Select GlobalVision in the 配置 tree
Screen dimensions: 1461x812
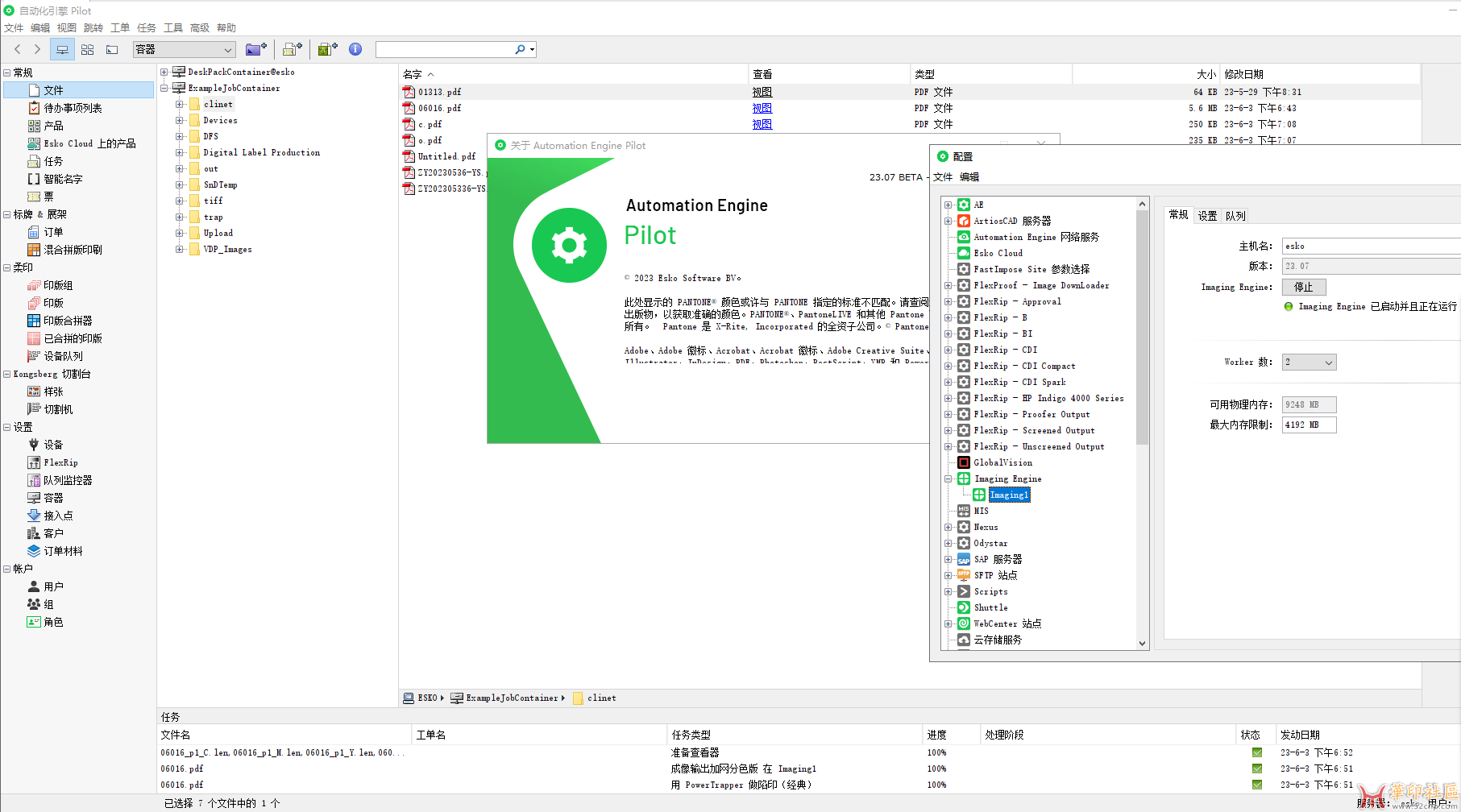point(1002,462)
